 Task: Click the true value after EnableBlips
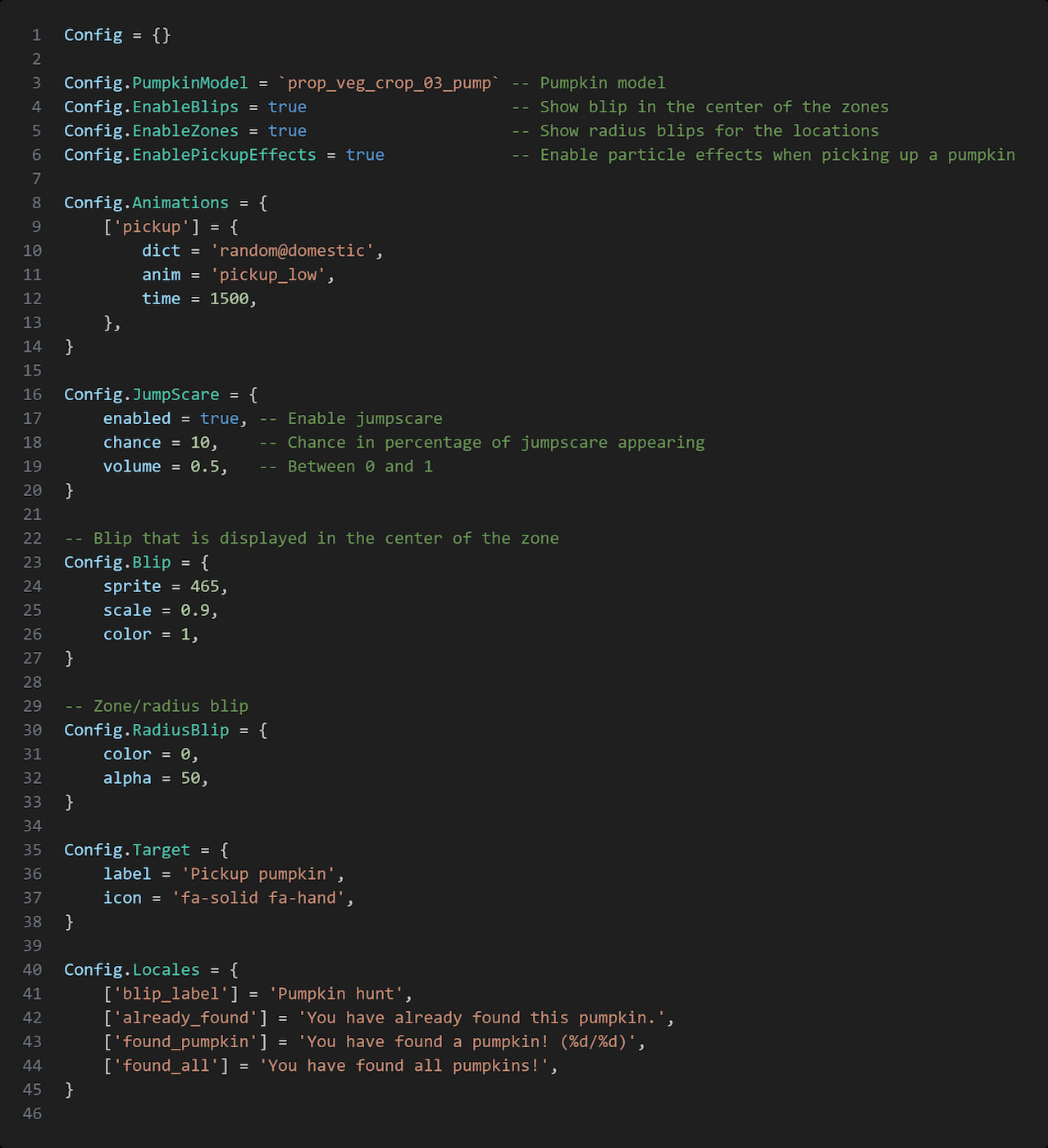pyautogui.click(x=287, y=107)
